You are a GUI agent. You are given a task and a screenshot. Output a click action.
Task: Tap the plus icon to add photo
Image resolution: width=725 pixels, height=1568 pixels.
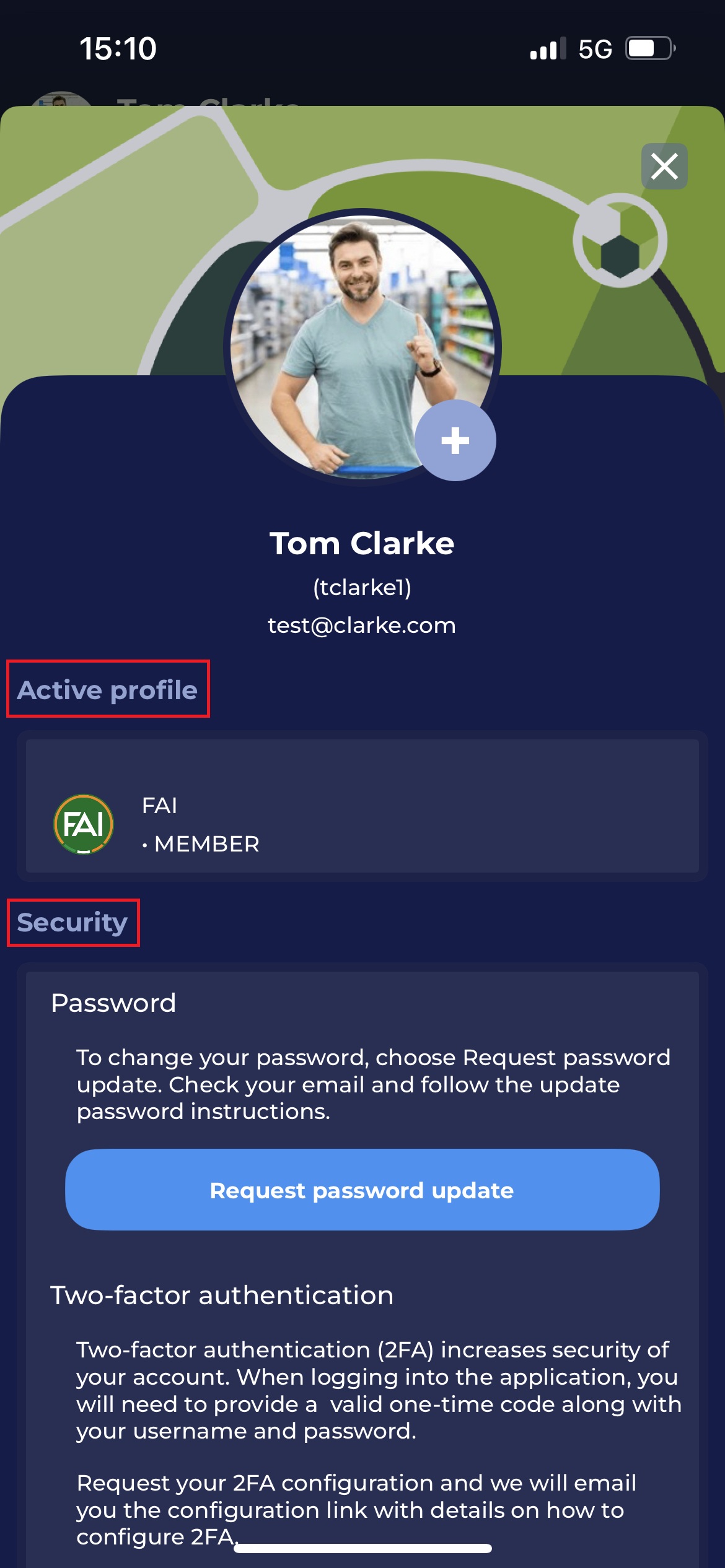click(x=455, y=440)
